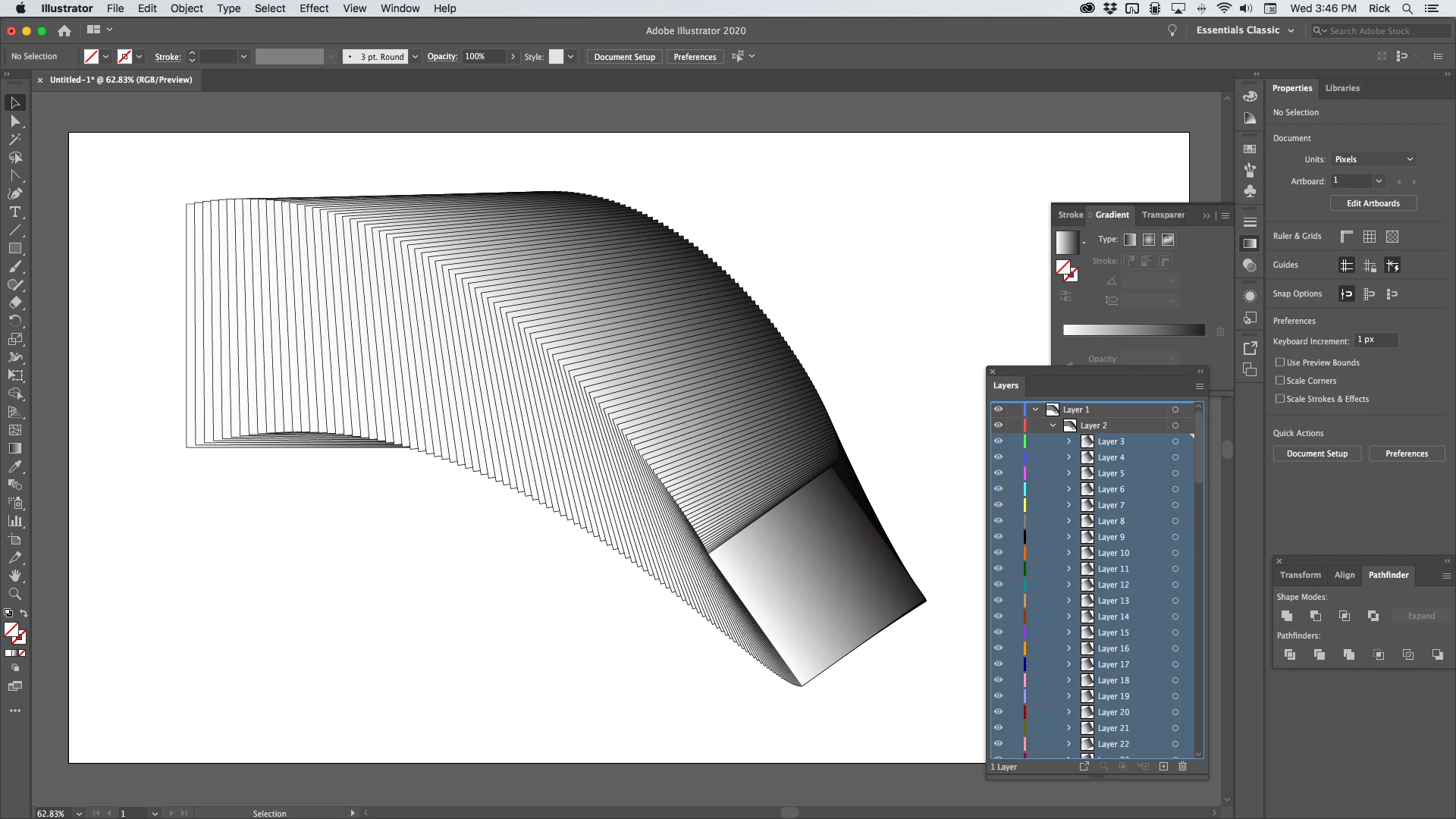Switch to the Align tab
Image resolution: width=1456 pixels, height=819 pixels.
[1345, 575]
